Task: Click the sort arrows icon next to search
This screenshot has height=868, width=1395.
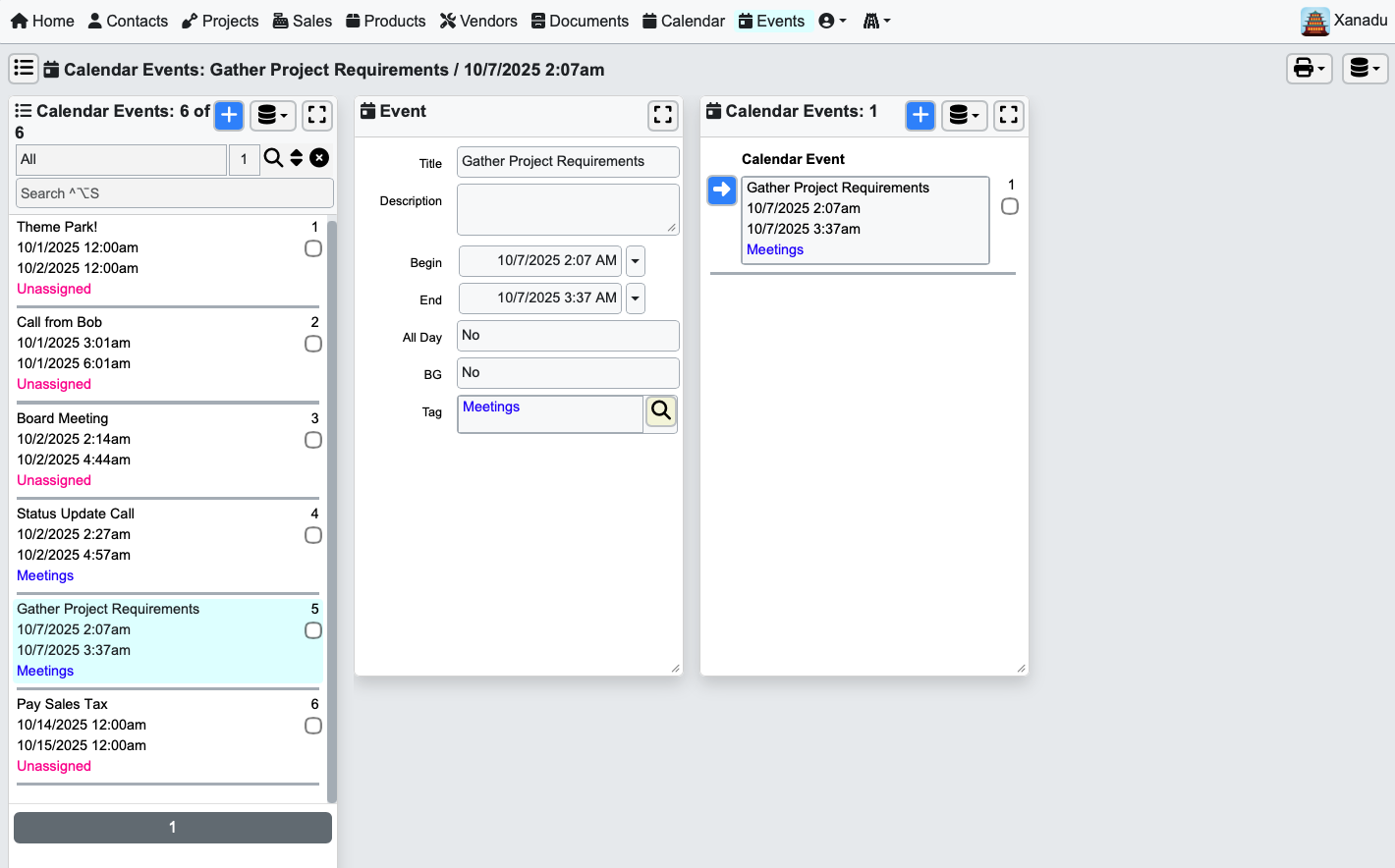Action: (297, 157)
